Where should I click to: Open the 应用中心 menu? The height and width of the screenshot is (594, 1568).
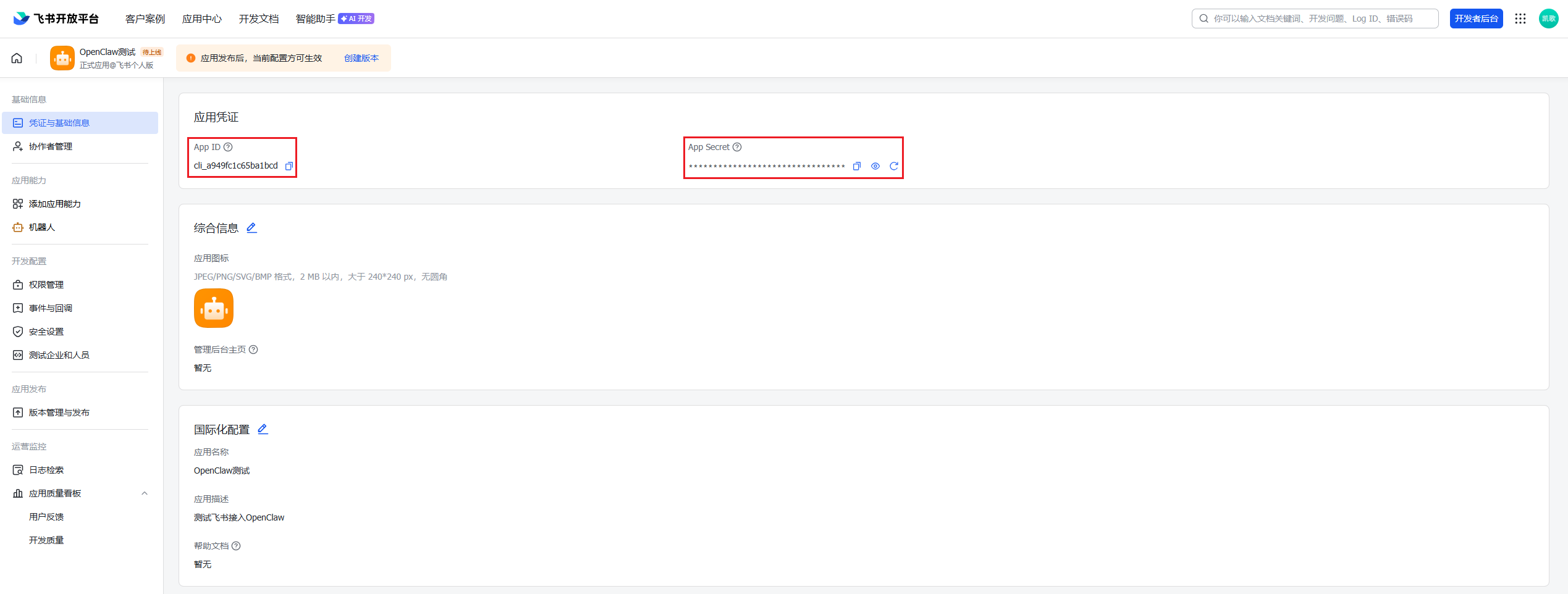click(x=202, y=19)
